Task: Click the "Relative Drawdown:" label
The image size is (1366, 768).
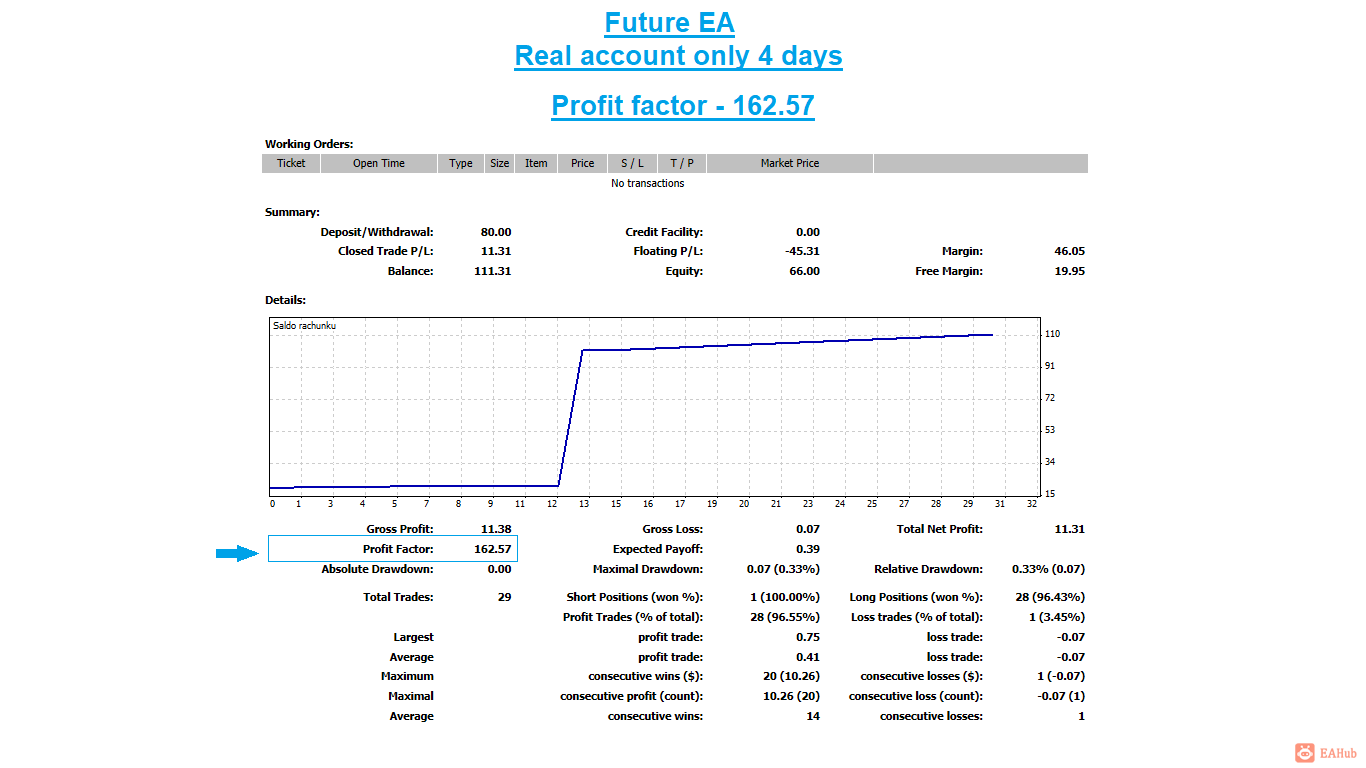Action: click(x=928, y=569)
